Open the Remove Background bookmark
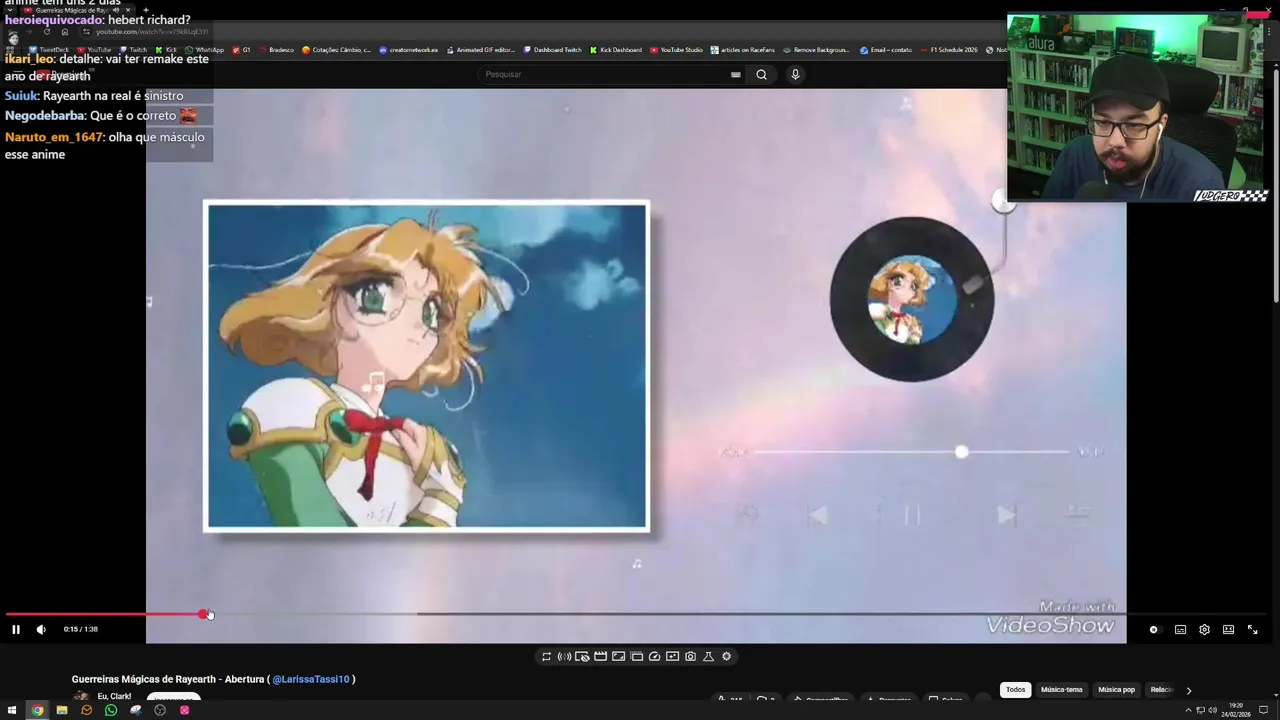1280x720 pixels. click(x=816, y=50)
